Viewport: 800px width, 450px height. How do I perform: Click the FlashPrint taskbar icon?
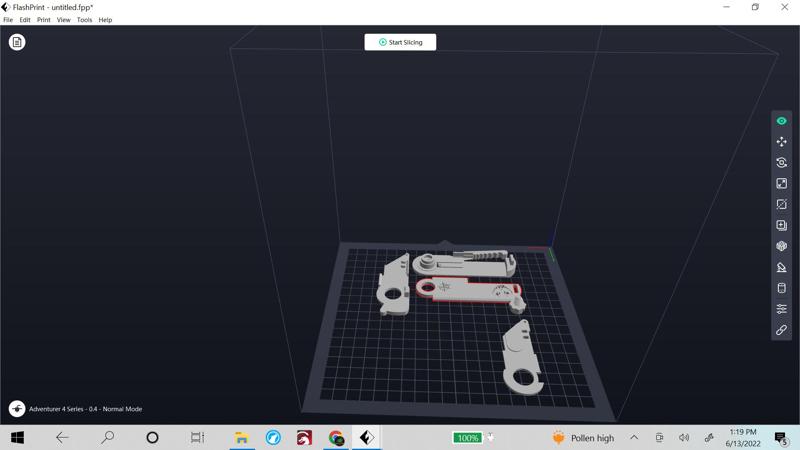(x=367, y=438)
